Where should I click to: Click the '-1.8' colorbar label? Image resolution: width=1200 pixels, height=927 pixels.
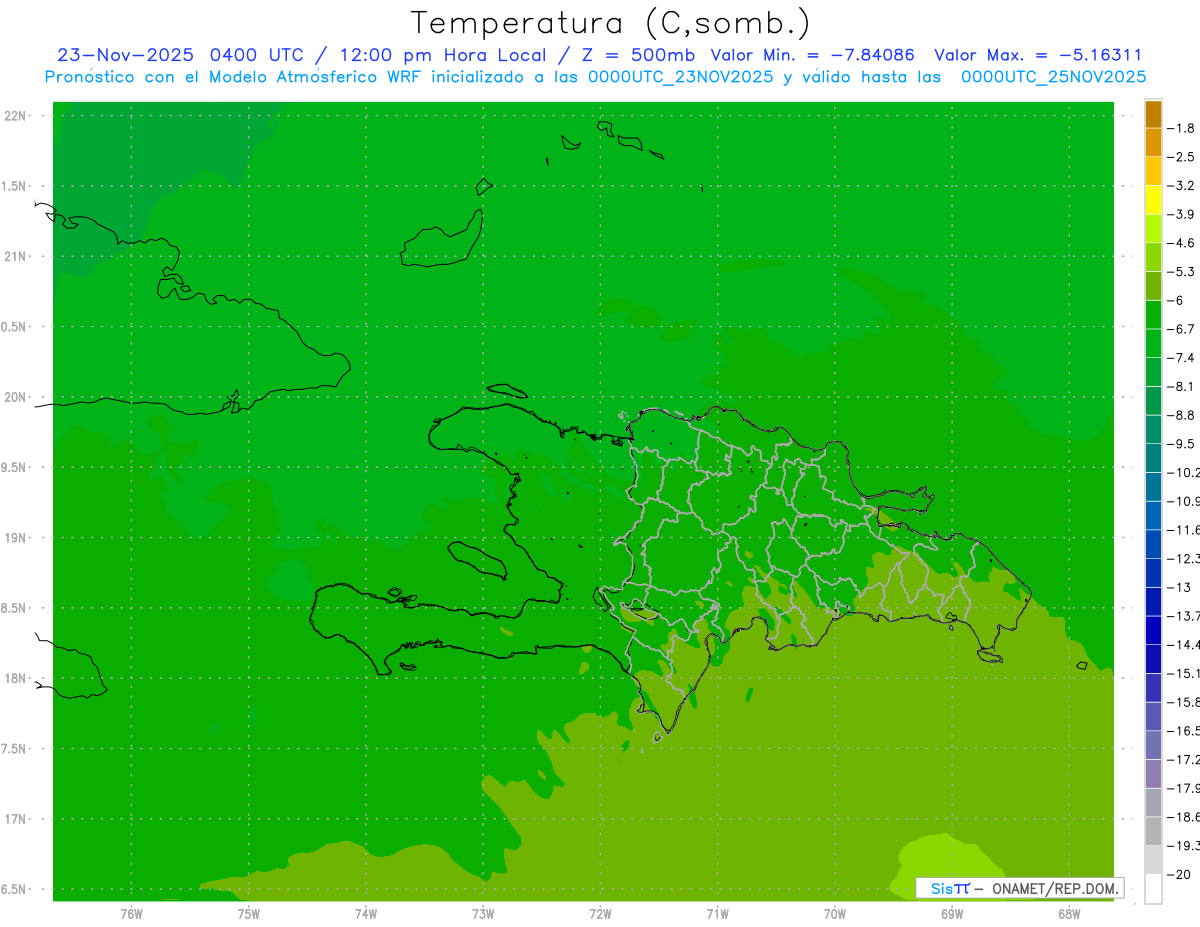click(x=1181, y=128)
